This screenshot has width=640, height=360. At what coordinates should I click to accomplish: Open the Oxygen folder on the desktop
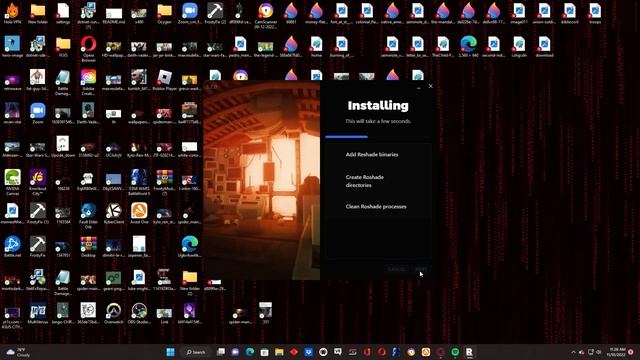click(164, 13)
